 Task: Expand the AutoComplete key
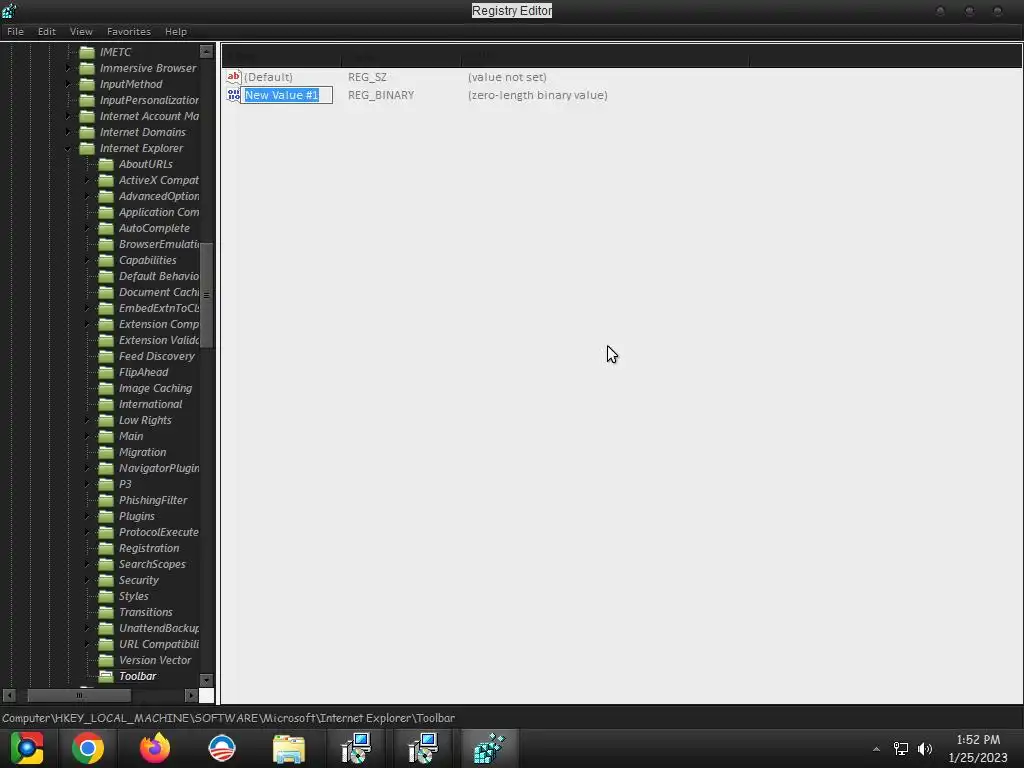coord(88,228)
